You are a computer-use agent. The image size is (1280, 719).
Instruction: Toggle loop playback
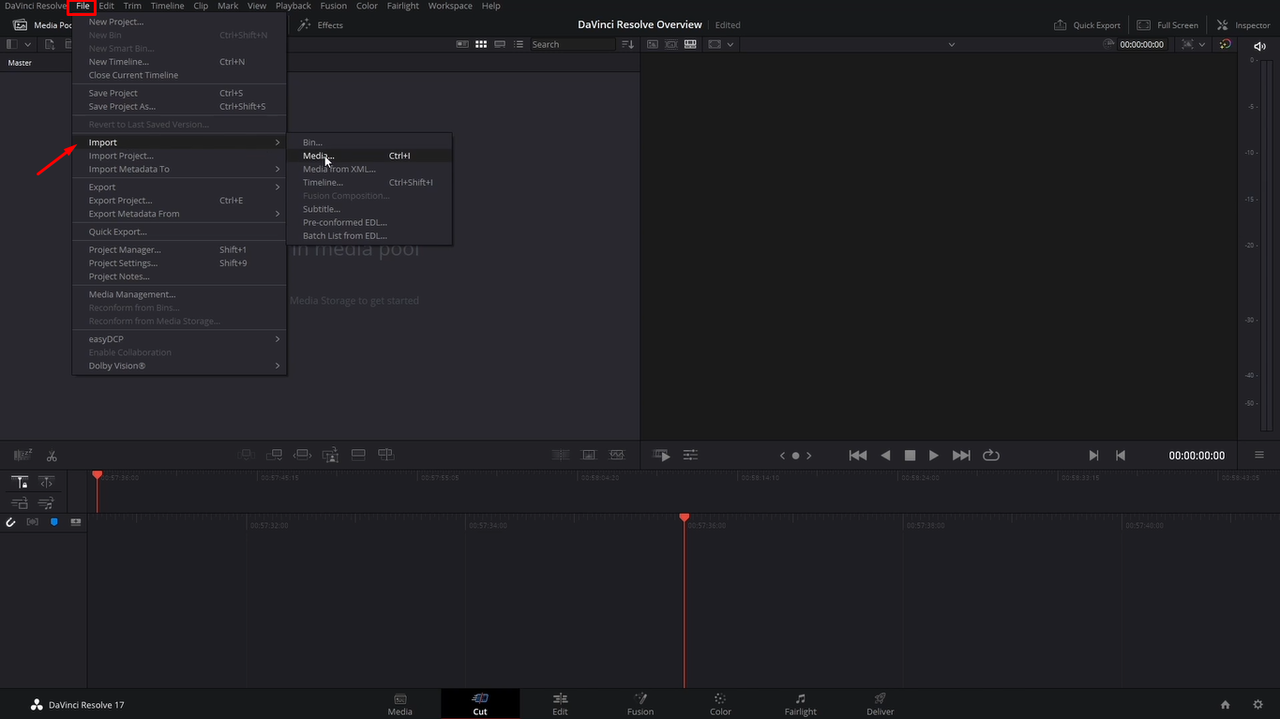(991, 455)
